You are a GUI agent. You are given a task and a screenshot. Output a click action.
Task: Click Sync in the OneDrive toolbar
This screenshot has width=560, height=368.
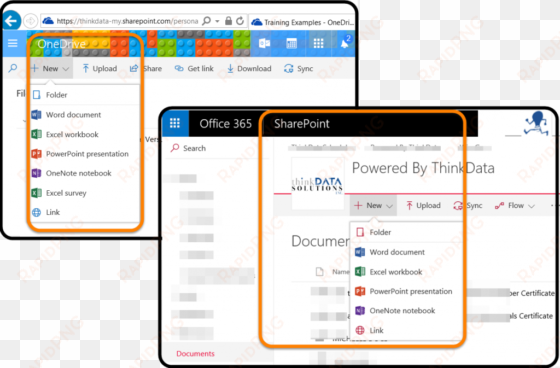click(299, 69)
